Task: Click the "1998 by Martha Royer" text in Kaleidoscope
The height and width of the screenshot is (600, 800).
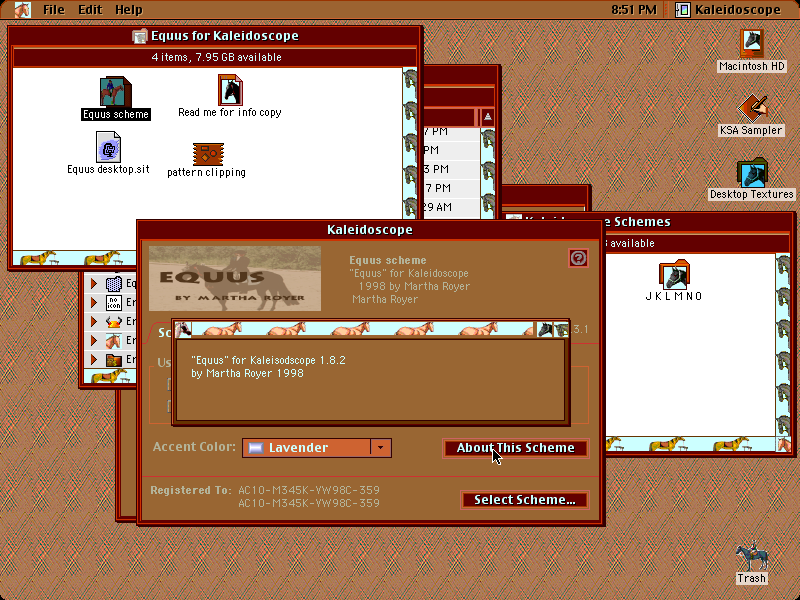Action: click(x=414, y=287)
